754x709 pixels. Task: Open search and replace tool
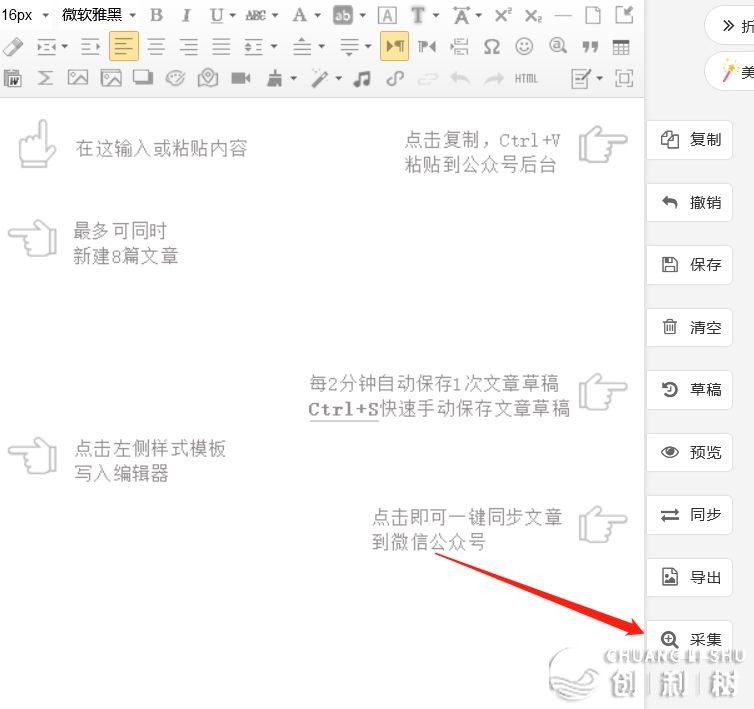point(557,46)
